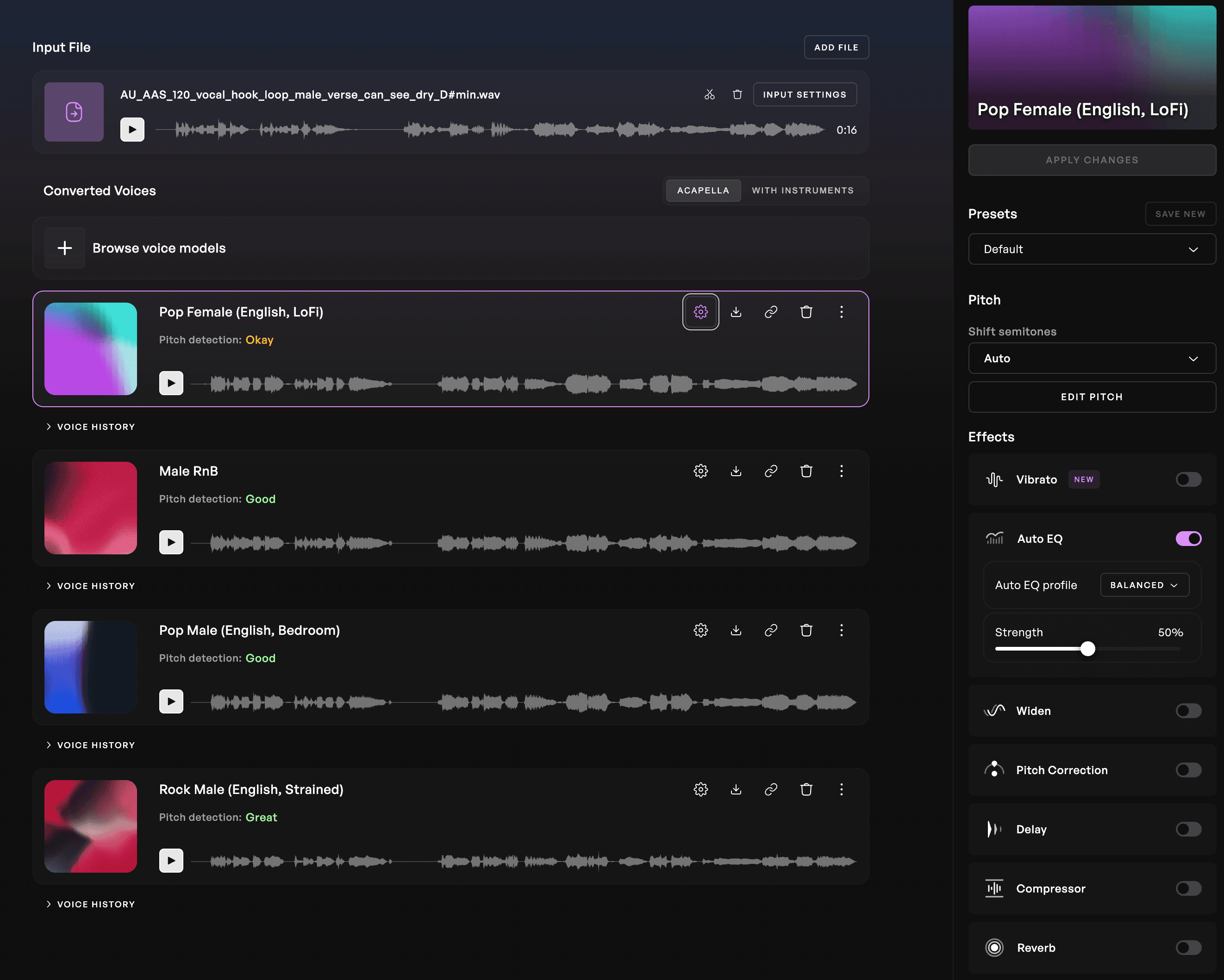Click APPLY CHANGES button
Viewport: 1224px width, 980px height.
click(1092, 160)
